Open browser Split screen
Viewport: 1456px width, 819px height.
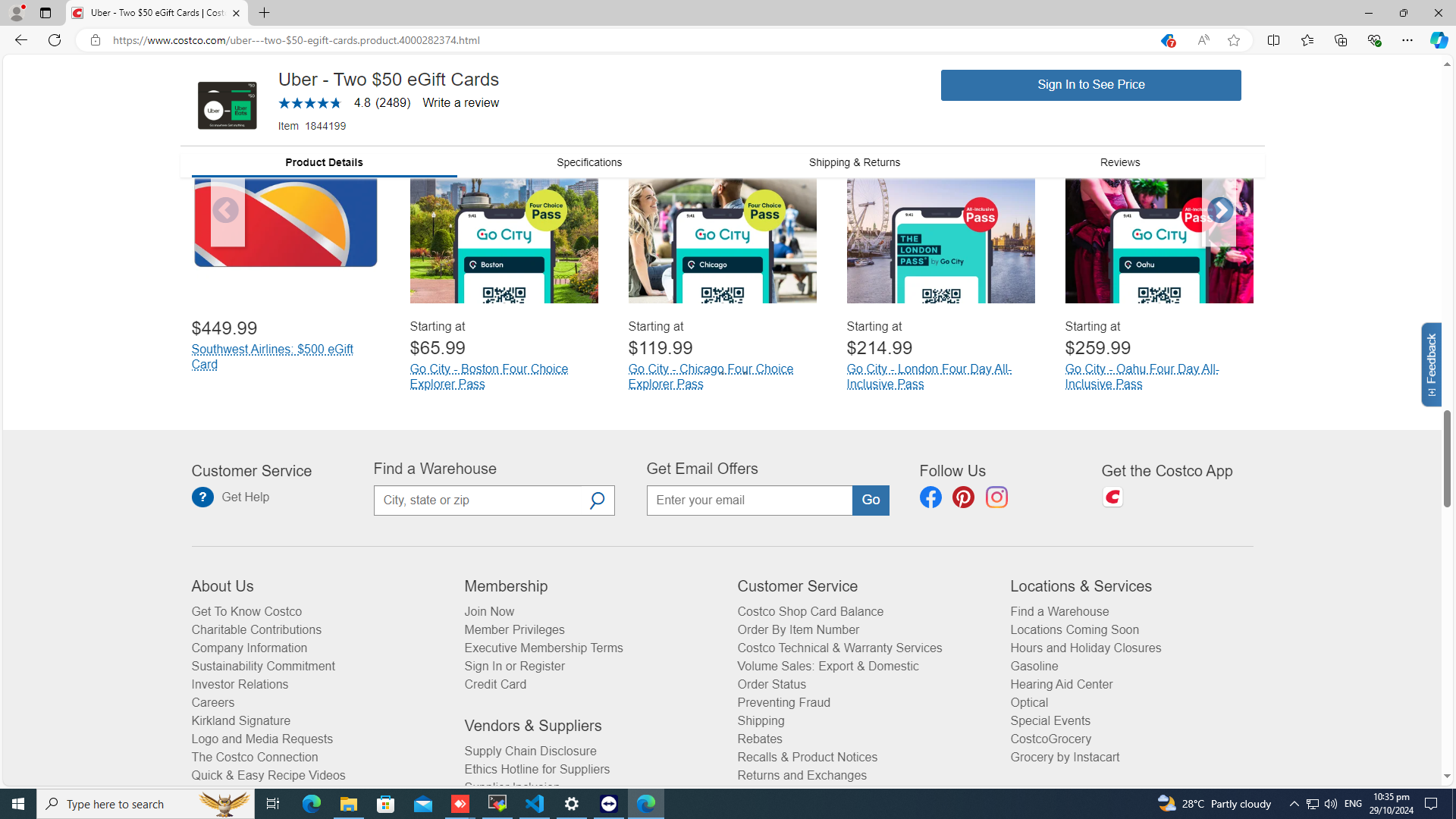pos(1273,40)
